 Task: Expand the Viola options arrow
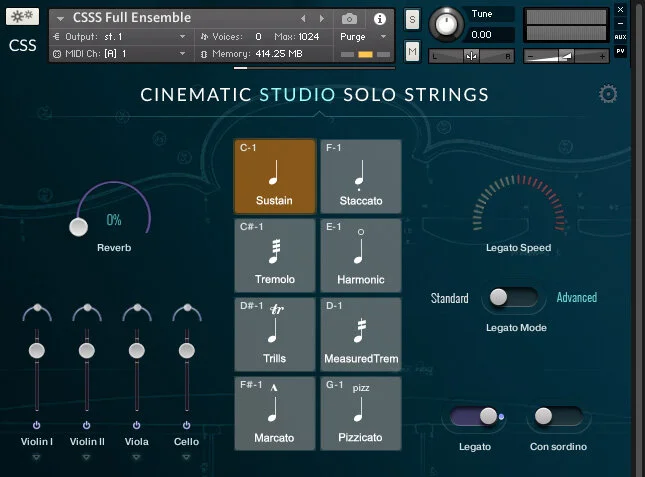tap(136, 457)
